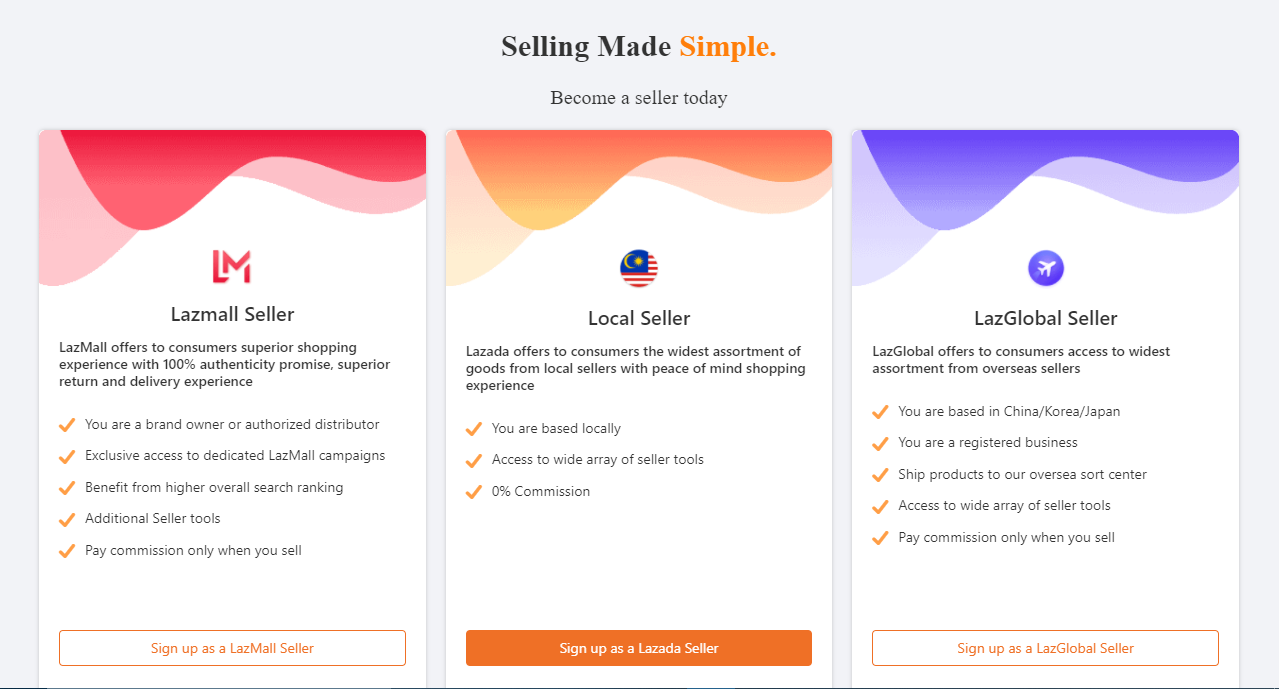Click the red wave banner on LazMall card
This screenshot has width=1279, height=689.
[x=232, y=180]
